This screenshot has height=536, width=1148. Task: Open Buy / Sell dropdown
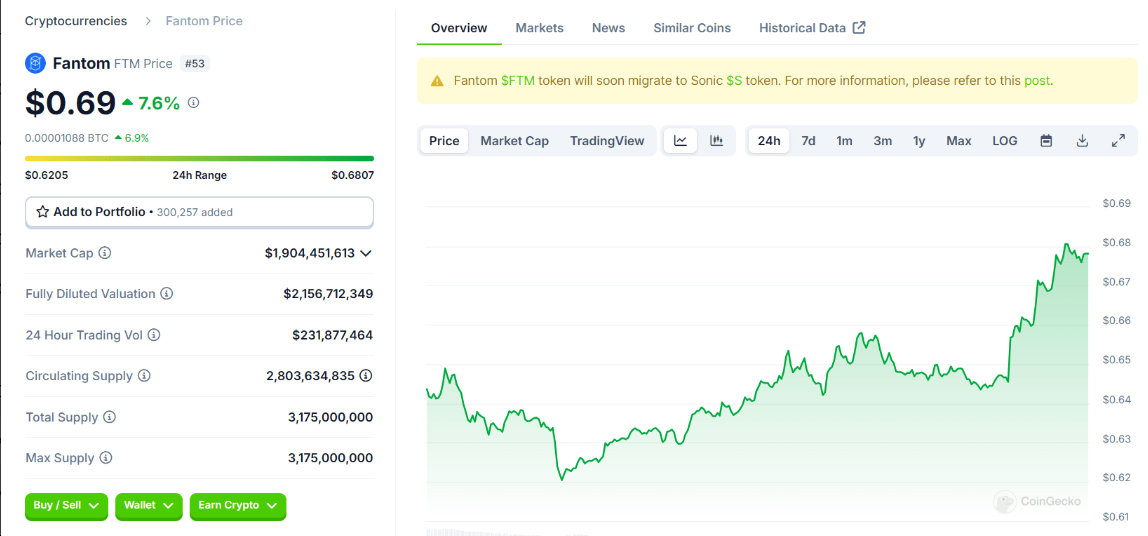tap(67, 505)
